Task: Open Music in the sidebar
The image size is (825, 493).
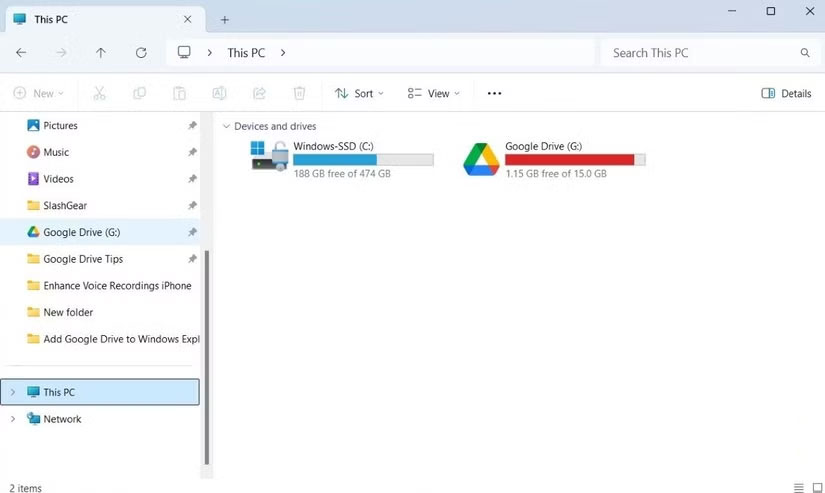Action: click(56, 152)
